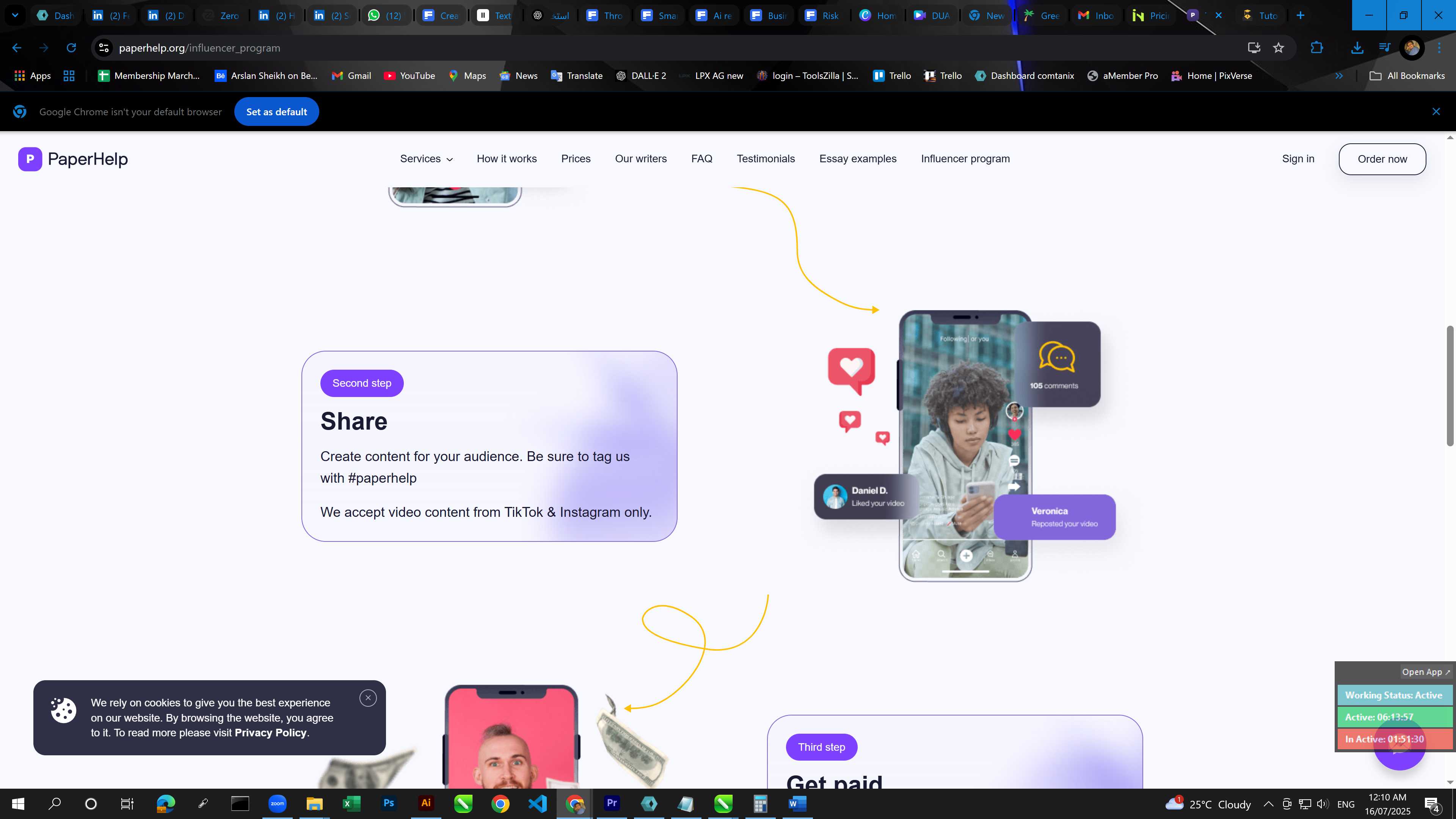Open Windows taskbar search
Image resolution: width=1456 pixels, height=819 pixels.
55,804
